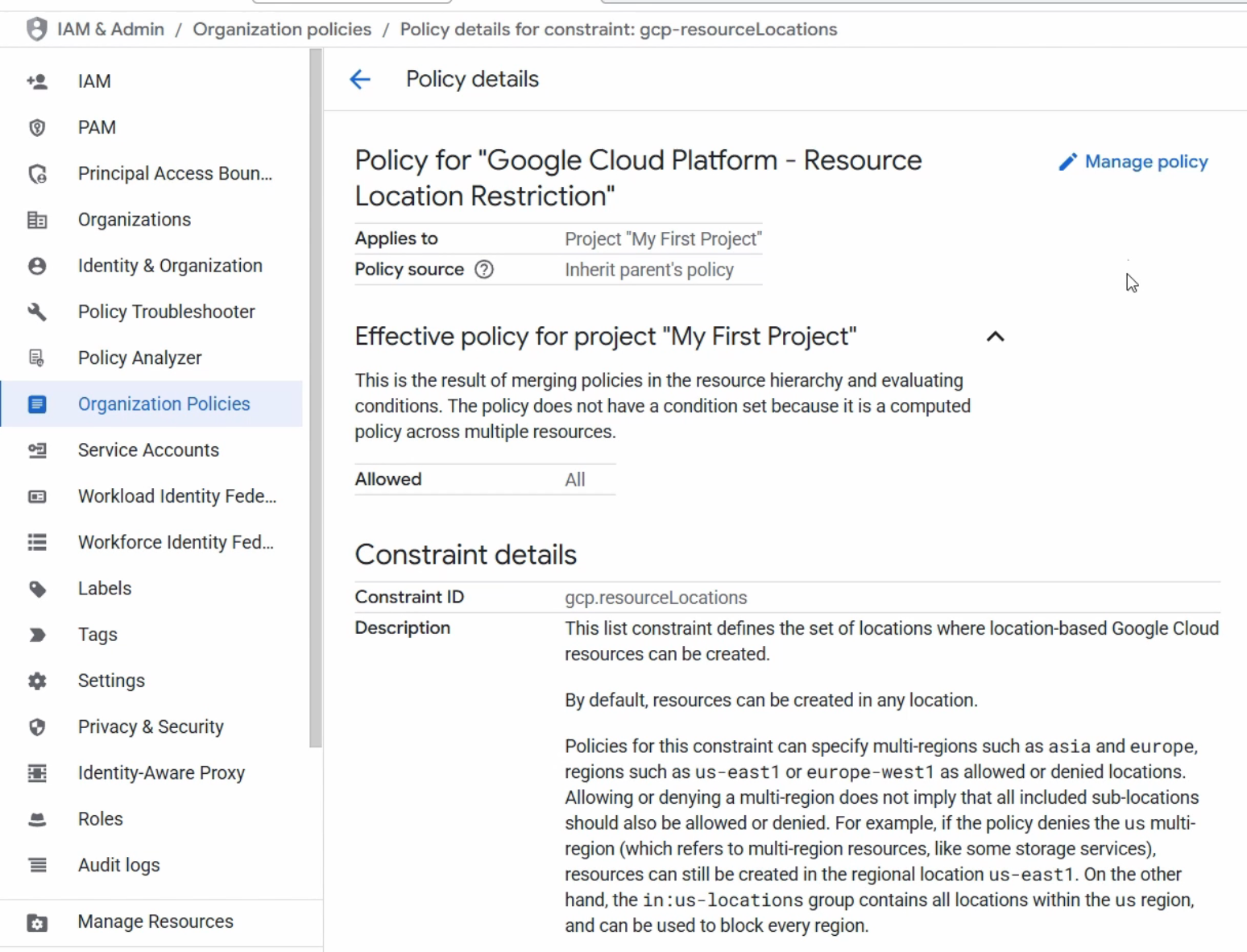Open Organization policies breadcrumb link
The height and width of the screenshot is (952, 1247).
click(x=282, y=30)
